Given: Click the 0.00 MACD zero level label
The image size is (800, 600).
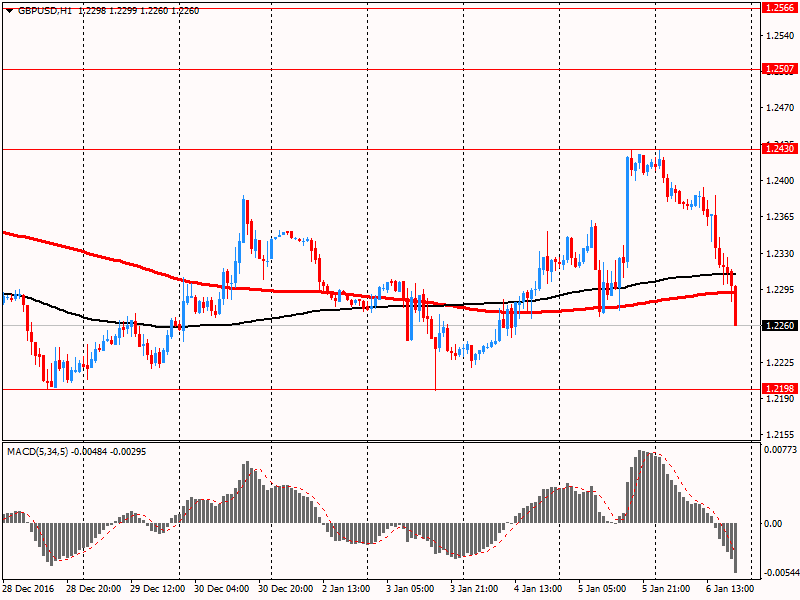Looking at the screenshot, I should 772,524.
